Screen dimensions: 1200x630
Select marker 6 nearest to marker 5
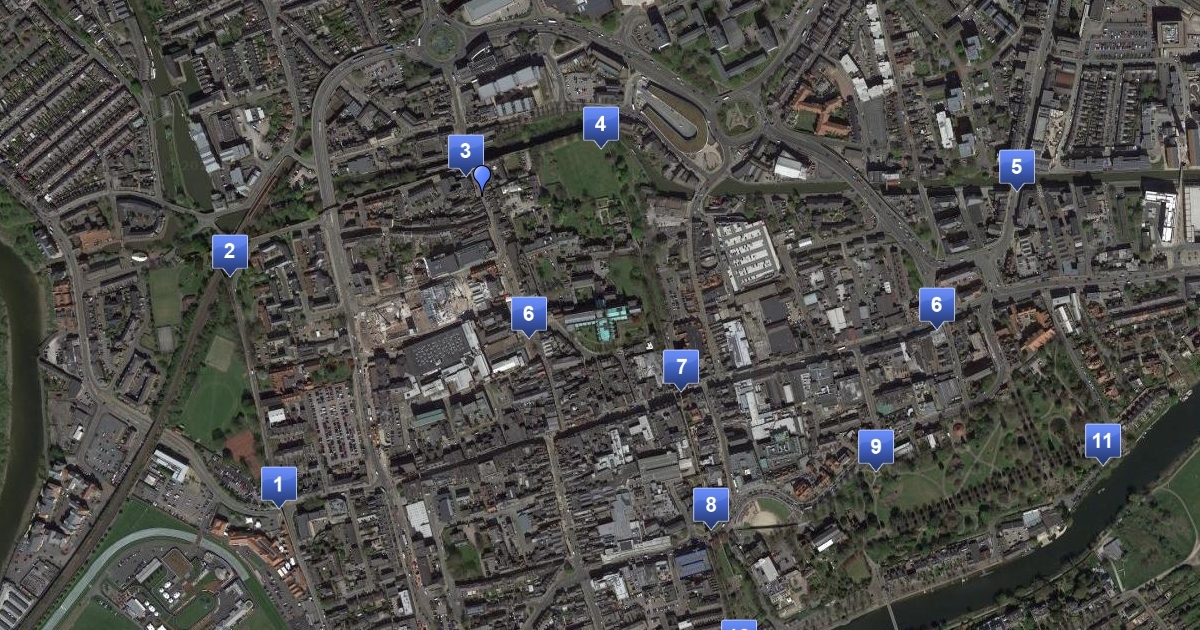[937, 306]
